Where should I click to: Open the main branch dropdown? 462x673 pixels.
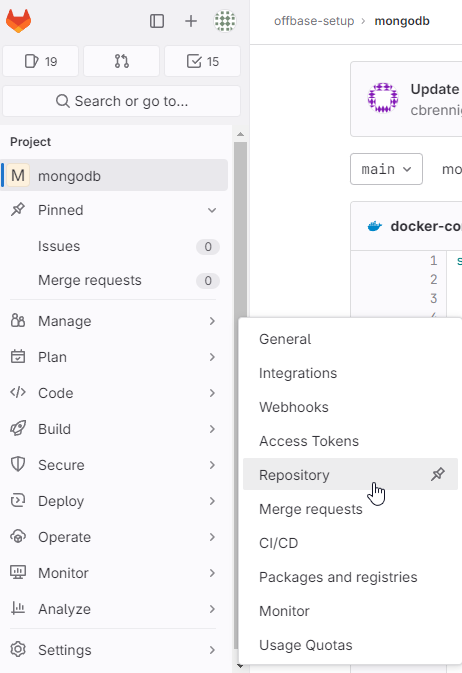(386, 169)
